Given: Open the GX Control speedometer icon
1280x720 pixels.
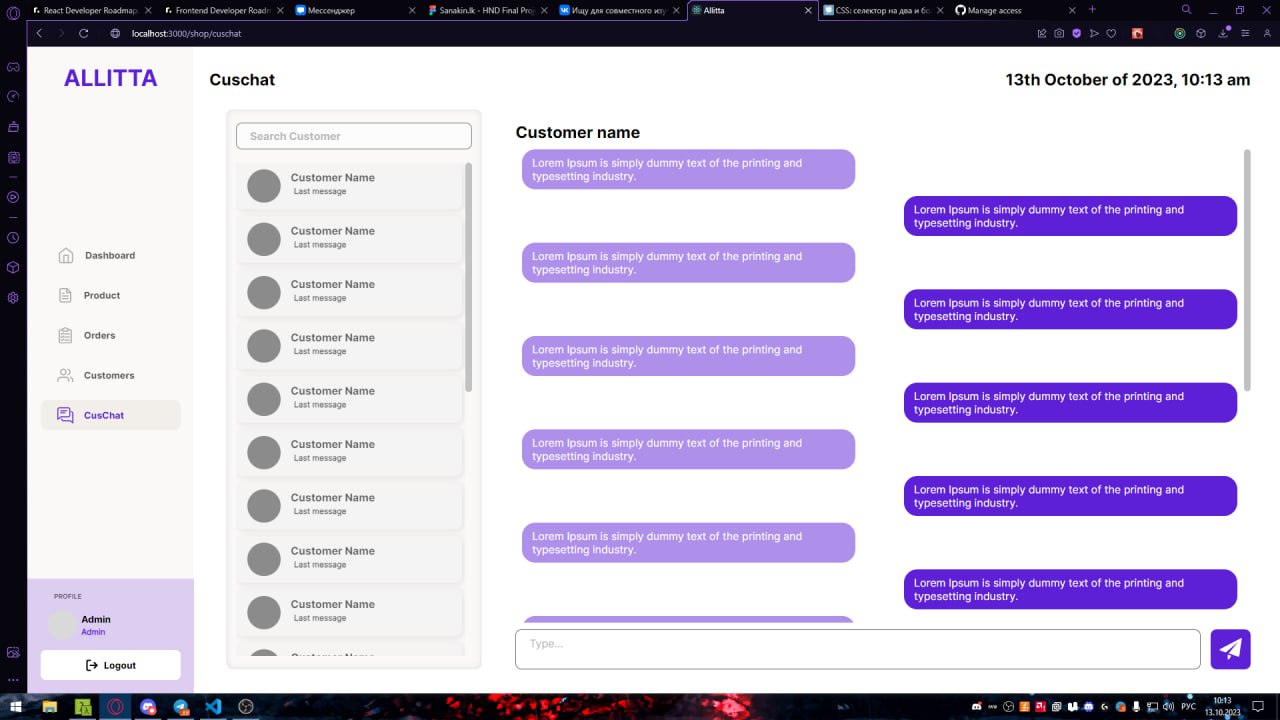Looking at the screenshot, I should click(13, 97).
